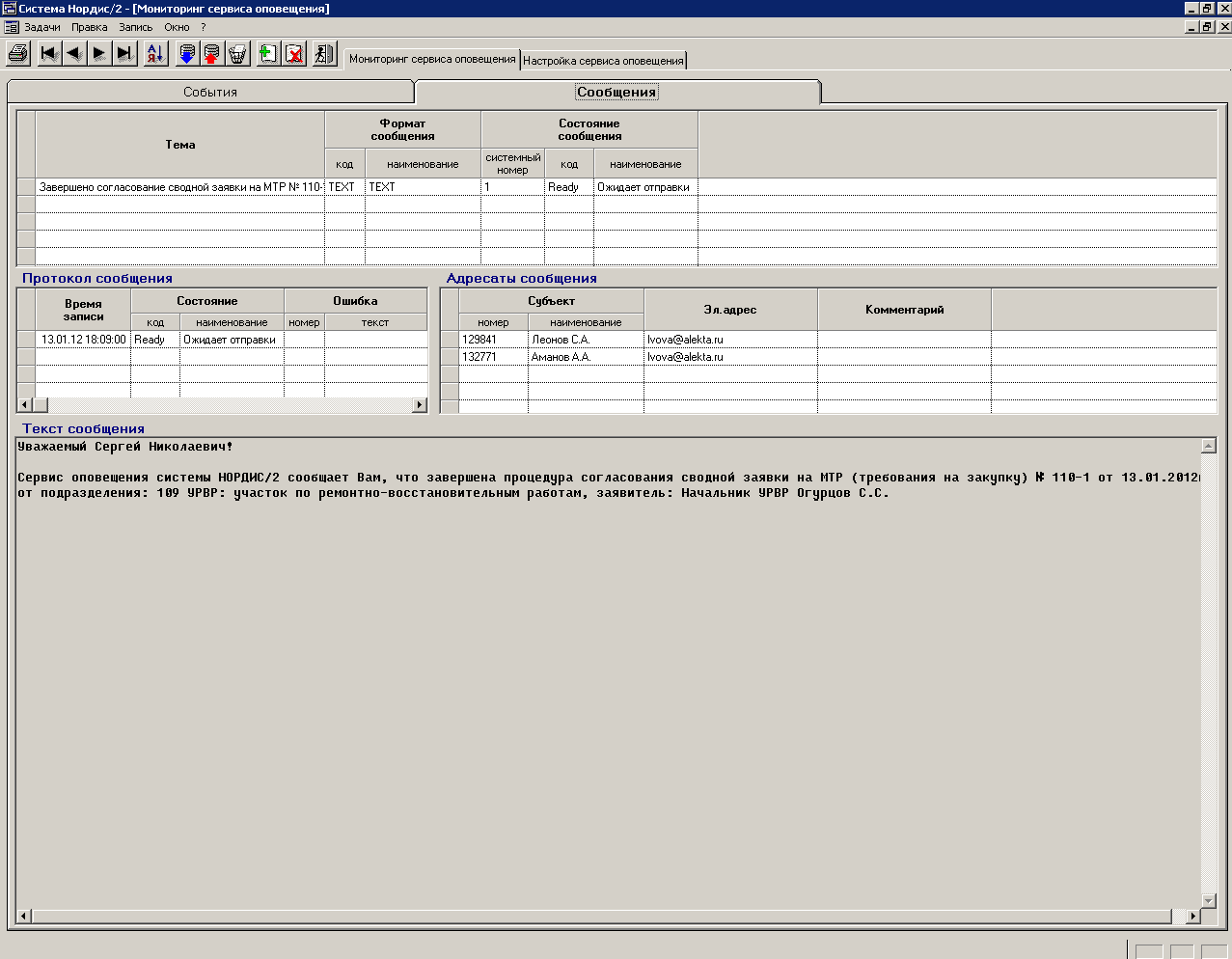
Task: Click the recipient name Аманов А.А.
Action: pos(586,357)
